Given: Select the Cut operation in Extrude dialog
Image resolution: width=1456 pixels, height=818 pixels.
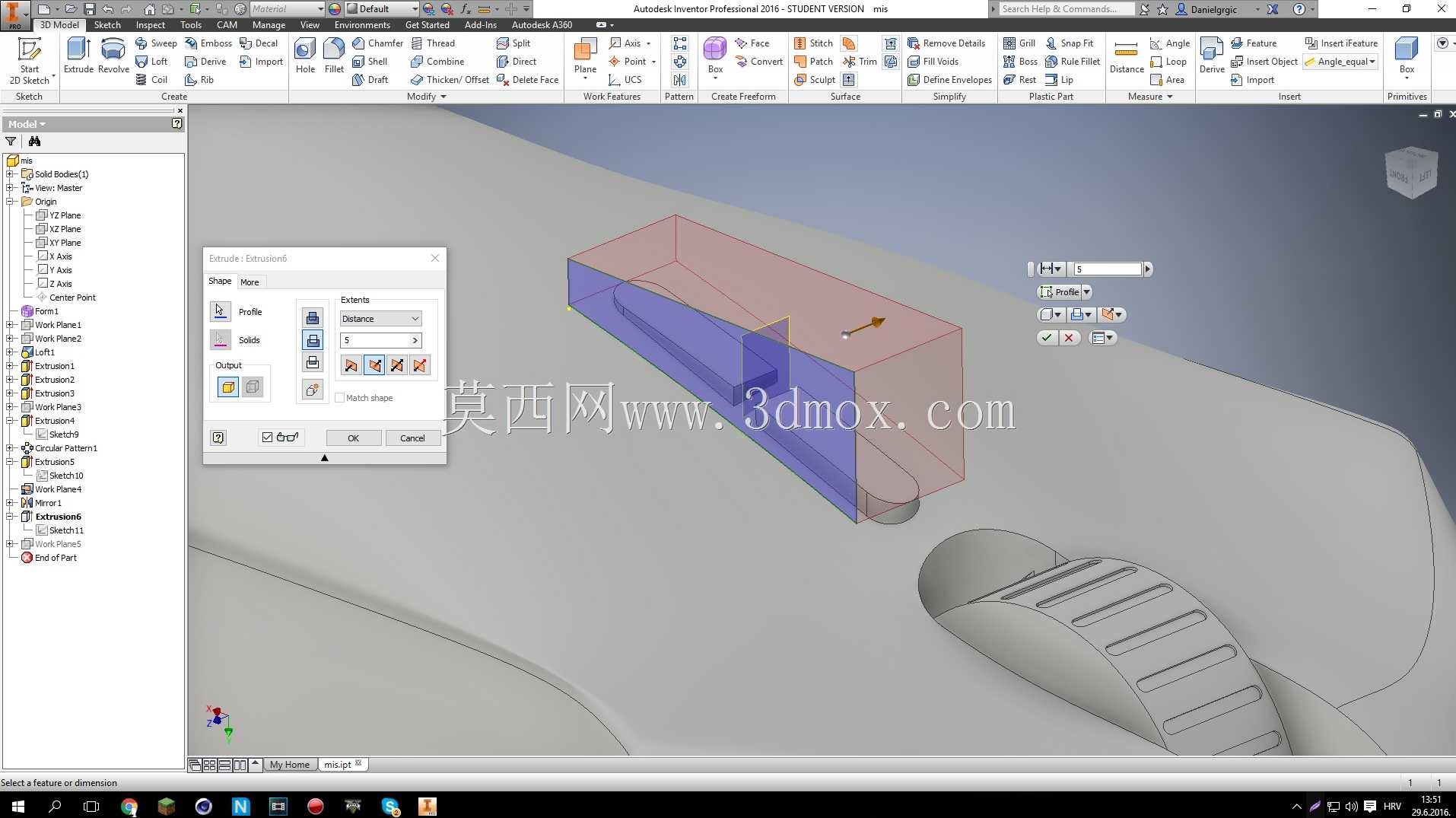Looking at the screenshot, I should (x=313, y=340).
